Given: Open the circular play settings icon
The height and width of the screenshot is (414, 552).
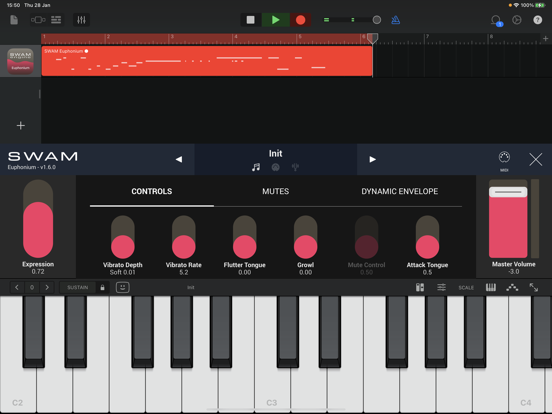Looking at the screenshot, I should point(517,20).
